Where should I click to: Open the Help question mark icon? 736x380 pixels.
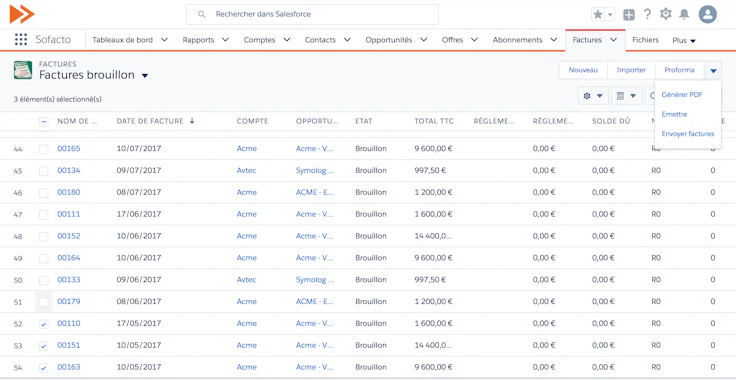[647, 14]
